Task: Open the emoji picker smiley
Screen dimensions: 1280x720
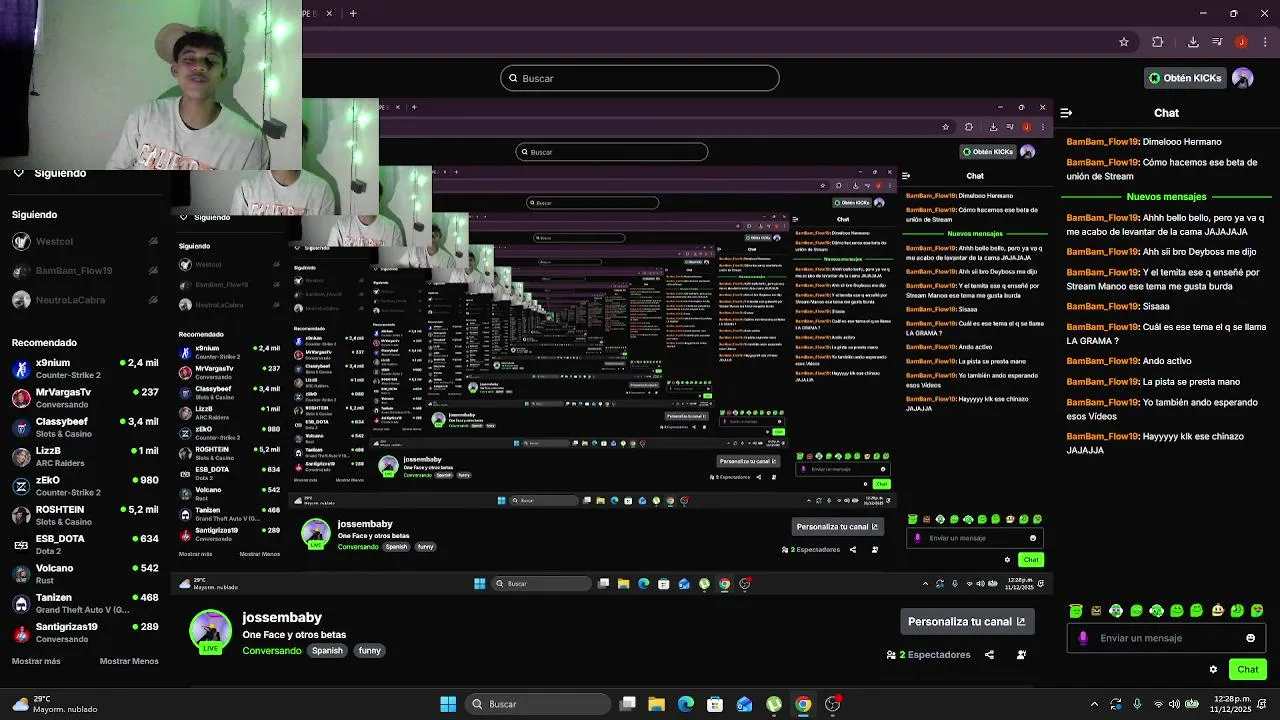Action: pyautogui.click(x=1250, y=638)
